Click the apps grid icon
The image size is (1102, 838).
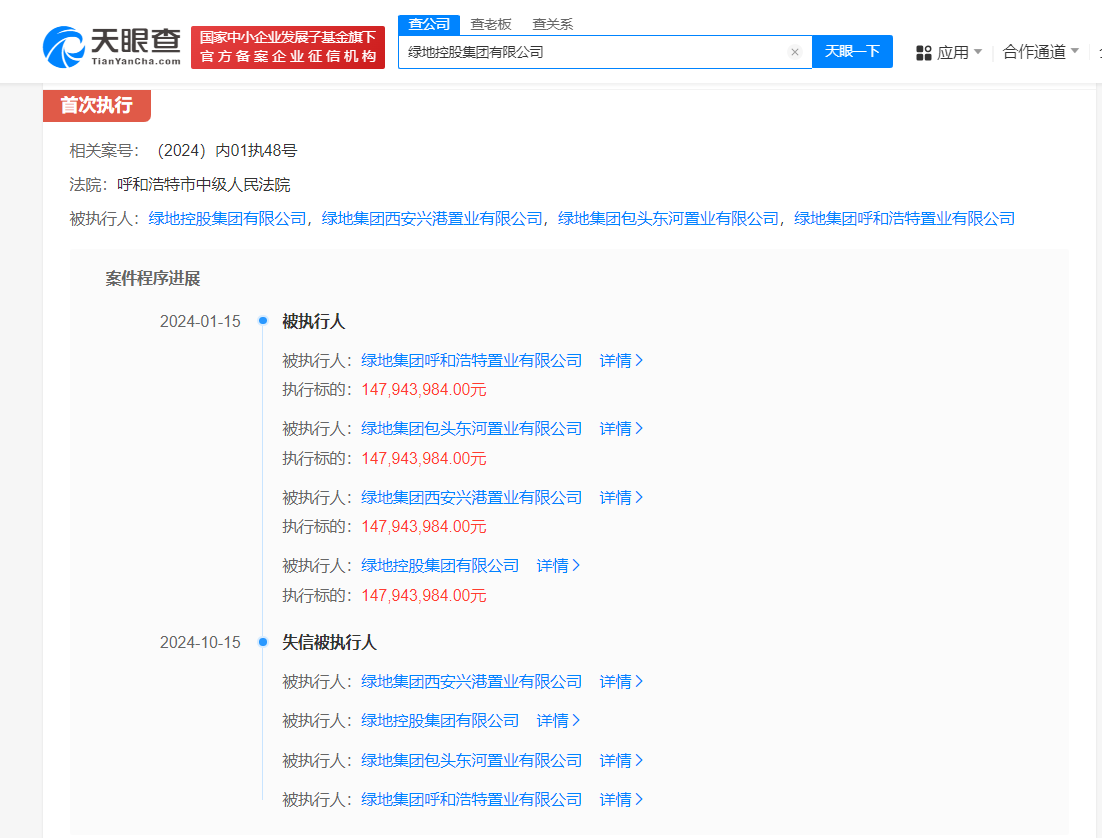(923, 53)
